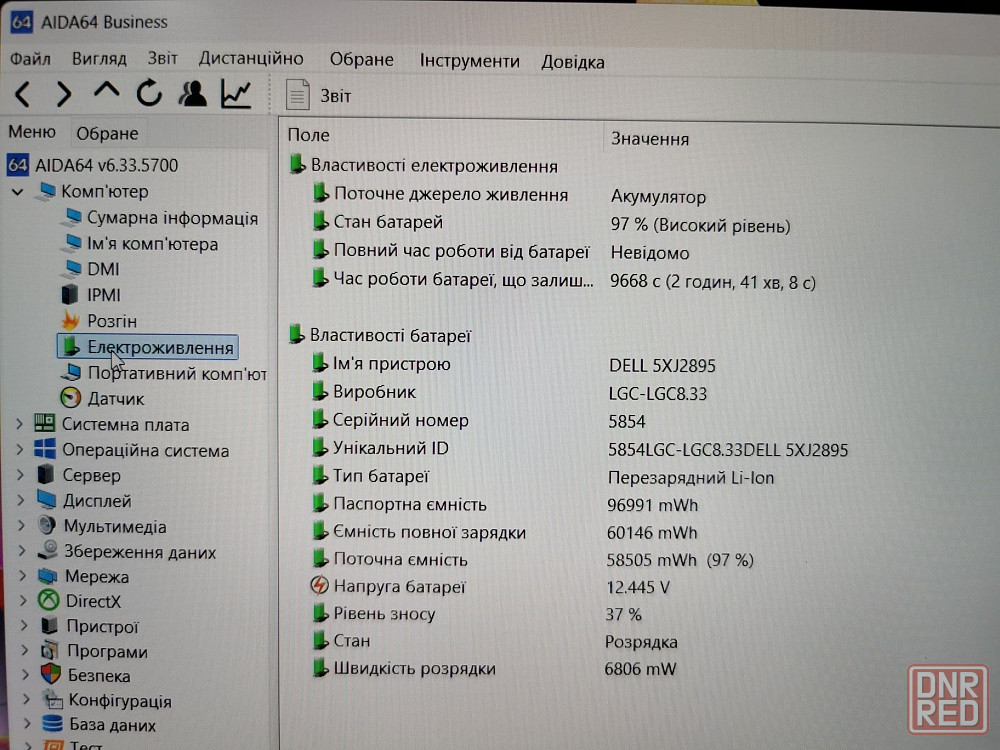Open the Звіт menu in the menu bar
1000x750 pixels.
click(x=163, y=58)
